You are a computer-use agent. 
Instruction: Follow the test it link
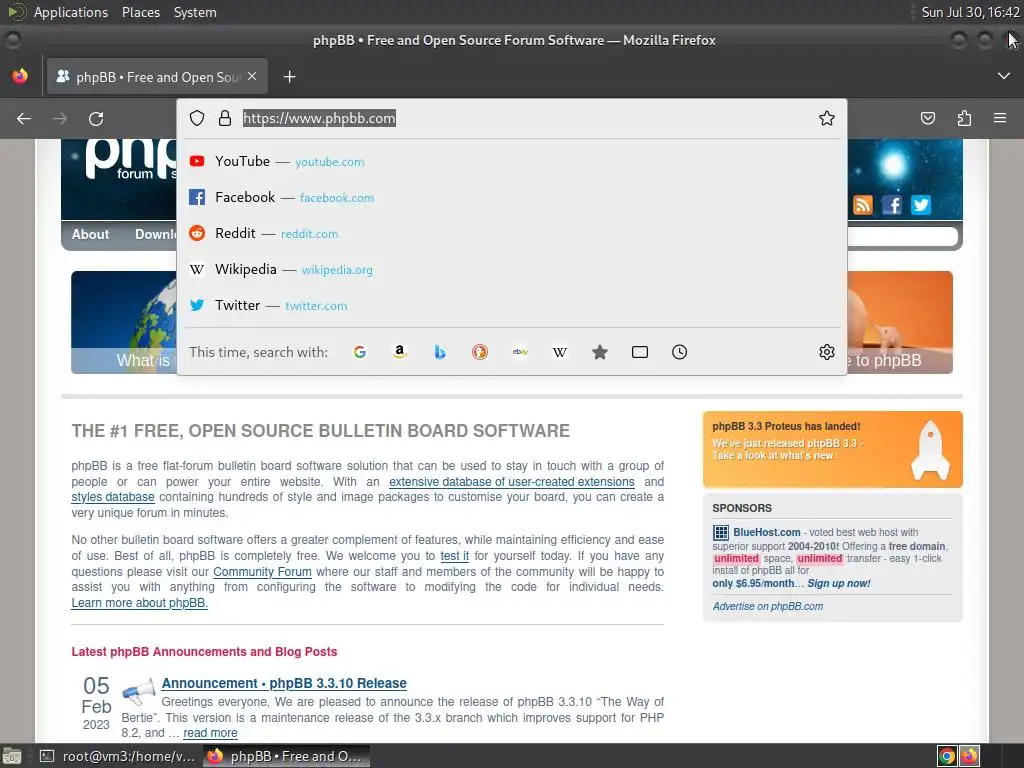coord(455,556)
